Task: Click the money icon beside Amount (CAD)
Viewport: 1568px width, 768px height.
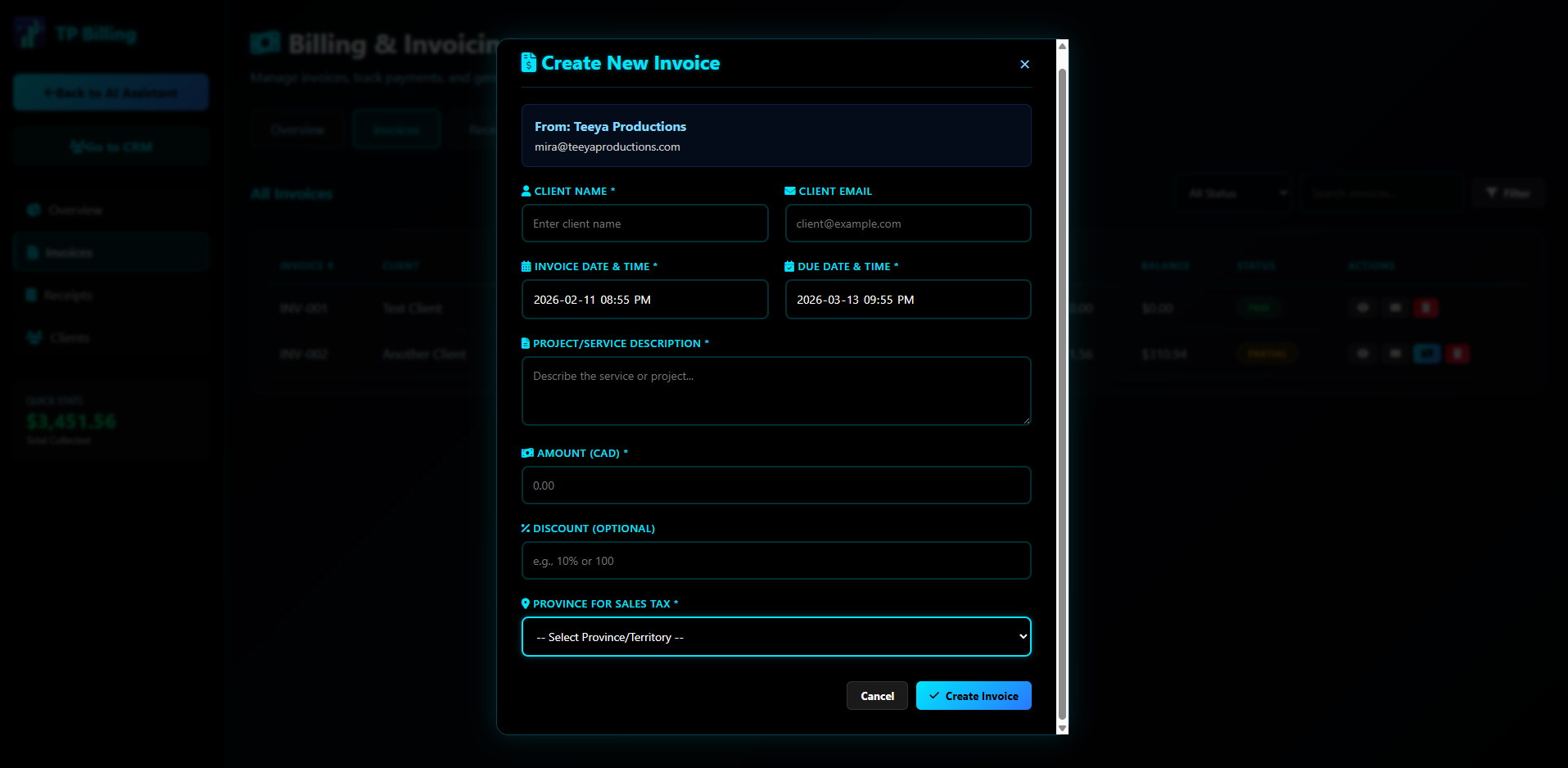Action: [x=527, y=453]
